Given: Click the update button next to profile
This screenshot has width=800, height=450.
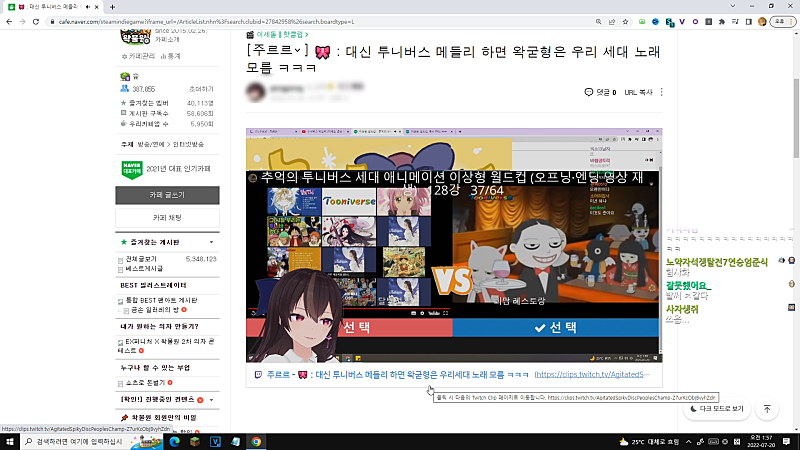Looking at the screenshot, I should click(x=783, y=22).
